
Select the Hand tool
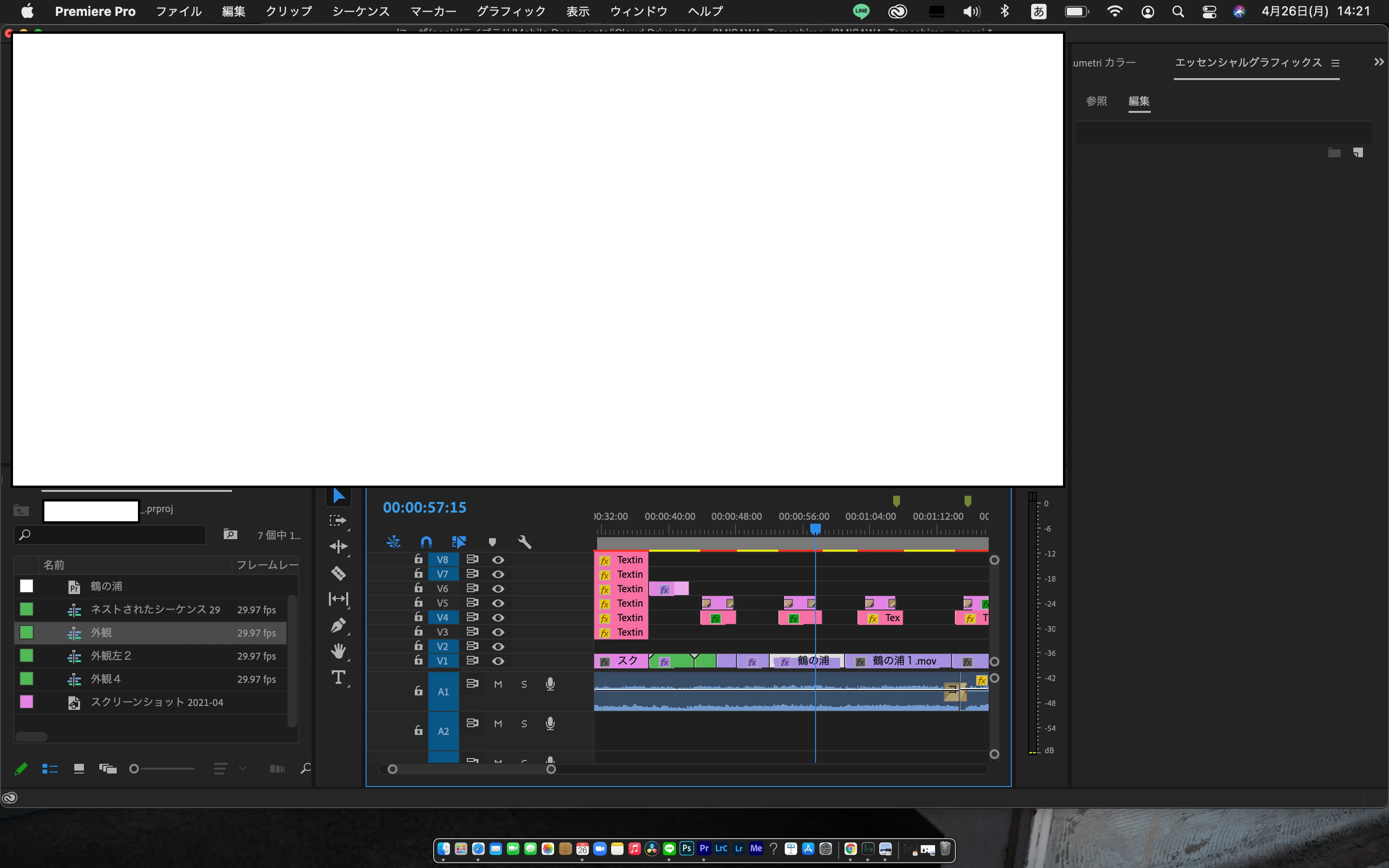[338, 651]
